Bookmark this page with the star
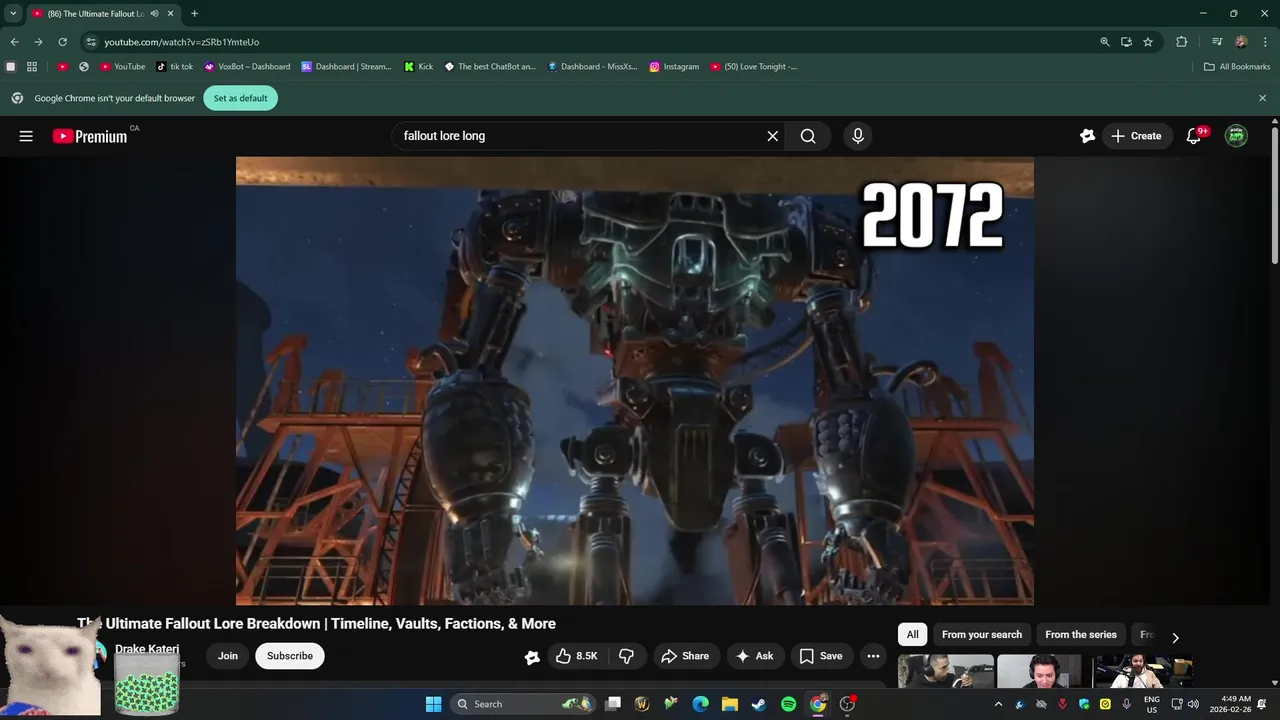The image size is (1280, 720). pyautogui.click(x=1148, y=42)
